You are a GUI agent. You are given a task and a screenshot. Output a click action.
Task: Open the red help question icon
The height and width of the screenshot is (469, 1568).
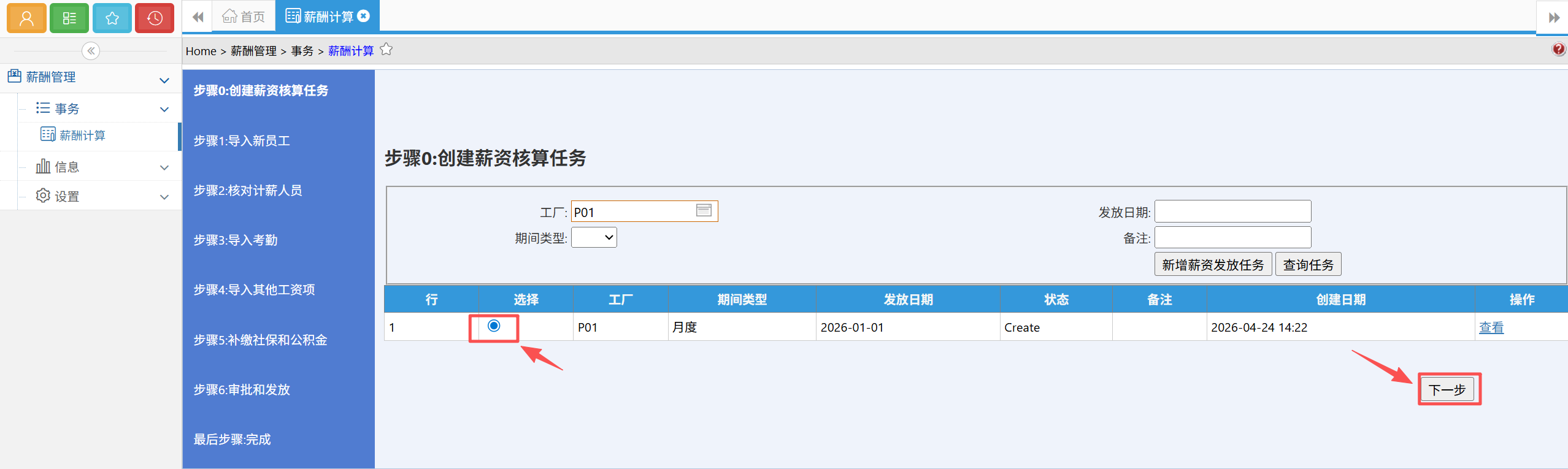[x=1559, y=50]
